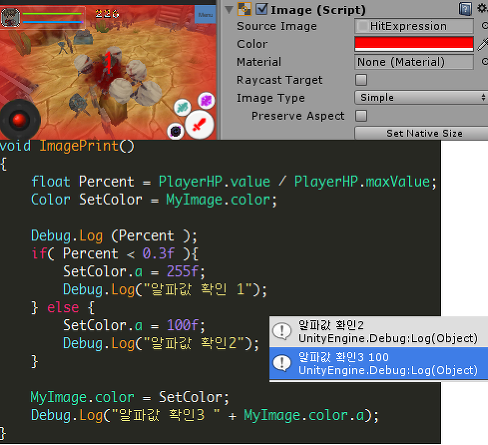Click the '0.3f' literal in the if condition

point(158,253)
